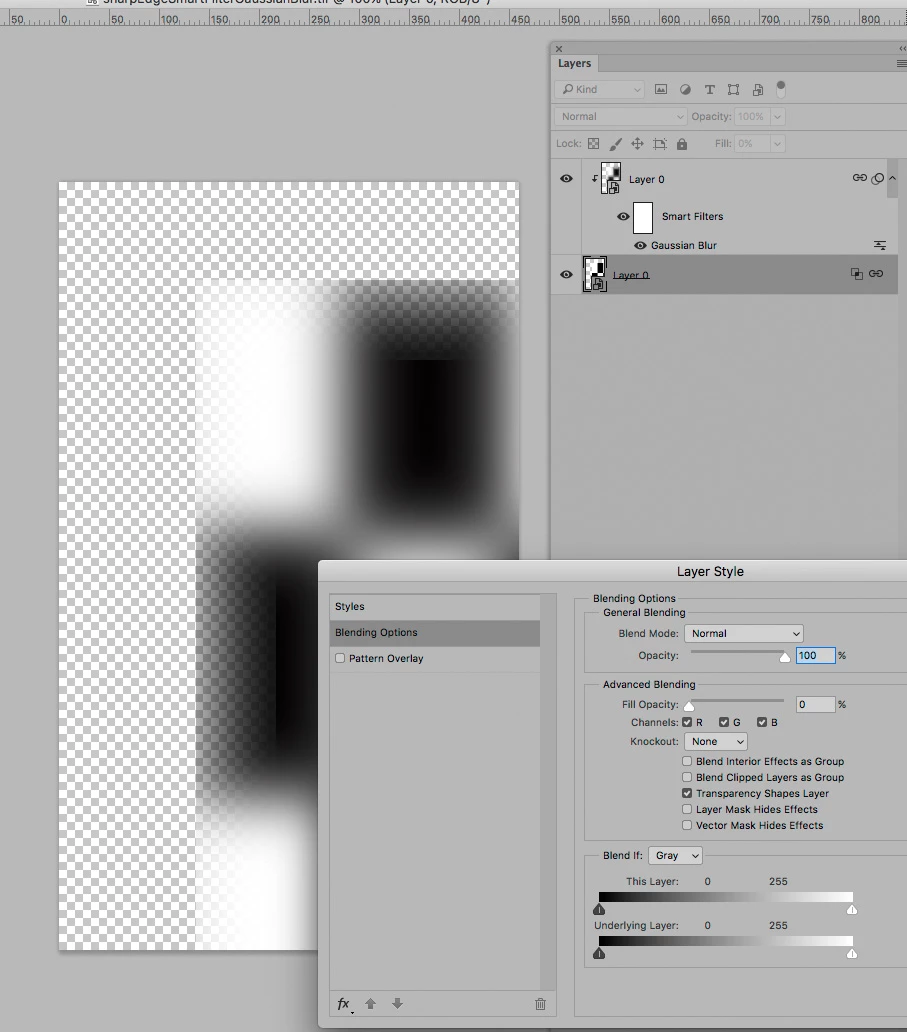
Task: Click the adjustment layer filter icon
Action: pos(685,90)
